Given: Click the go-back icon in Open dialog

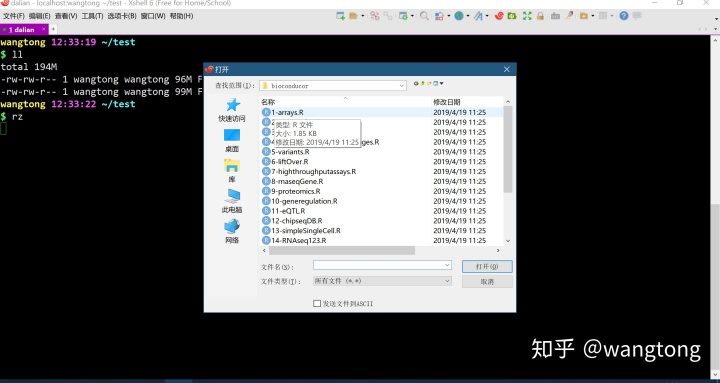Looking at the screenshot, I should (x=416, y=84).
